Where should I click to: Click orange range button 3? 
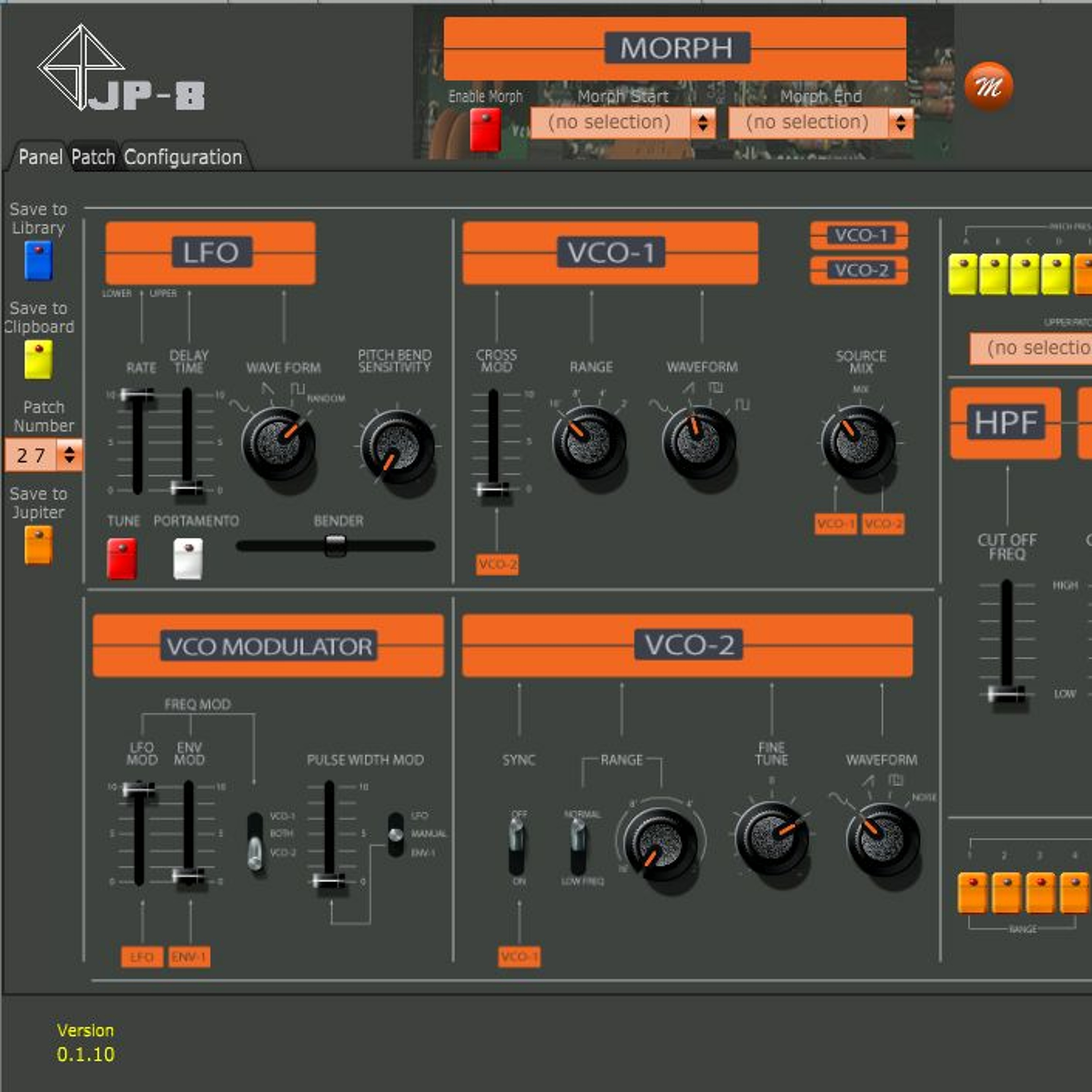pyautogui.click(x=1041, y=893)
